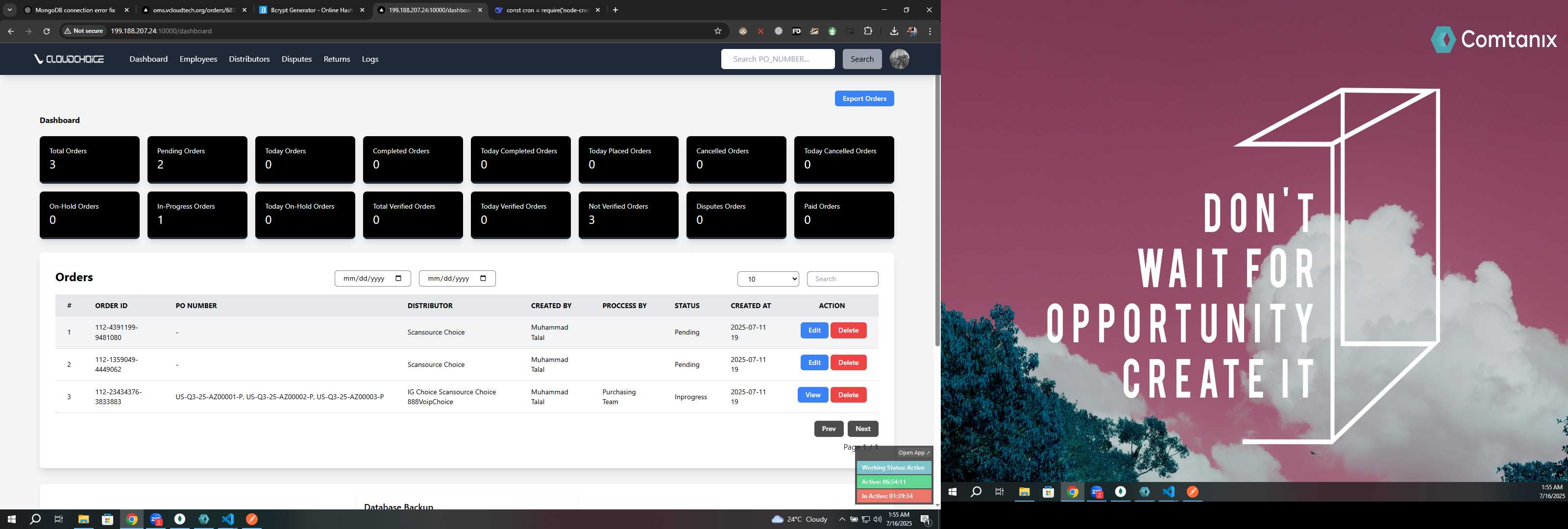Viewport: 1568px width, 529px height.
Task: Open calendar picker of second date field
Action: click(483, 278)
